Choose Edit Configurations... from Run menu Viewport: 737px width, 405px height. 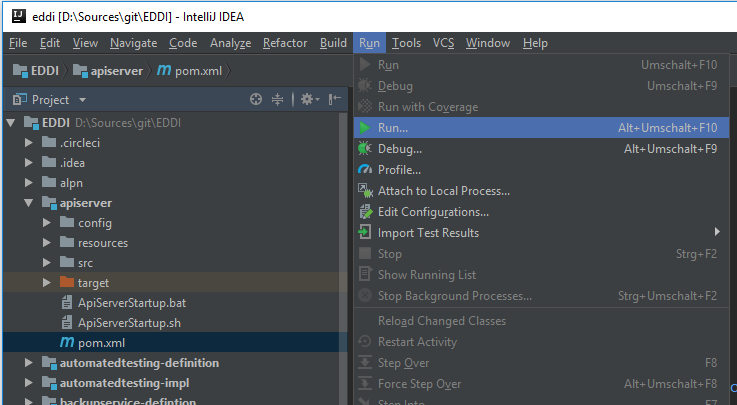pyautogui.click(x=433, y=212)
